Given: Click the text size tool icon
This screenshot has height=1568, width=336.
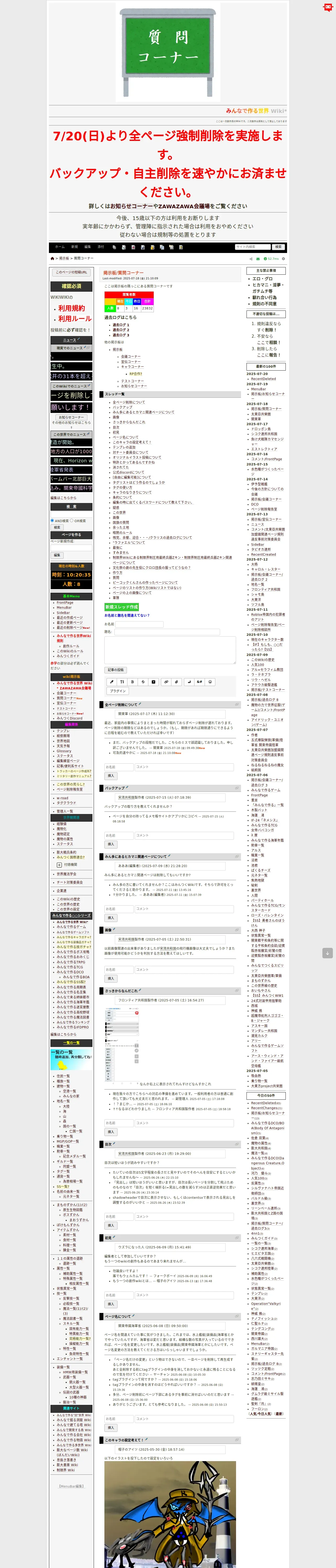Looking at the screenshot, I should (122, 682).
